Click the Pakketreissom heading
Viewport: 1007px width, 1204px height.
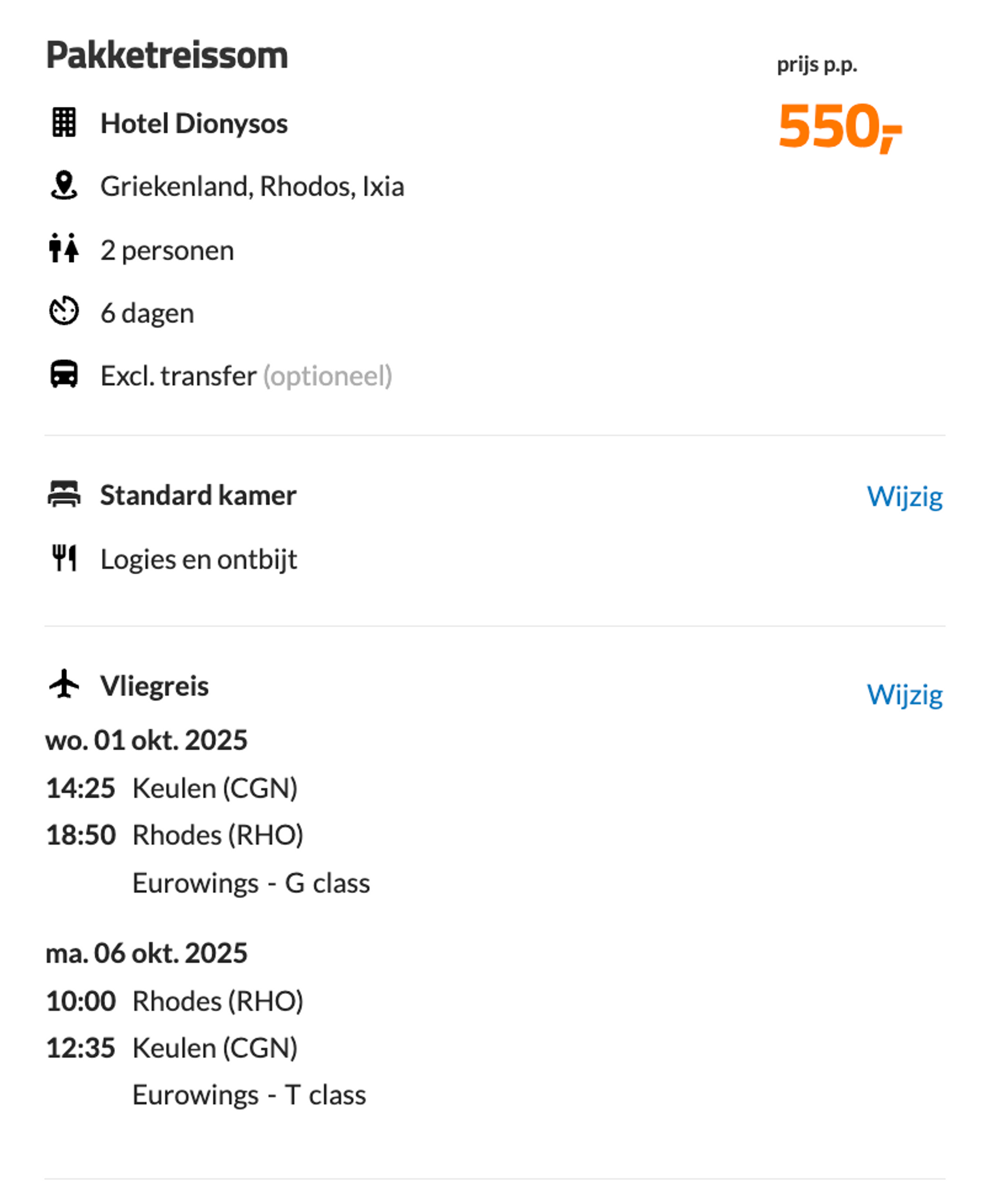pos(167,56)
